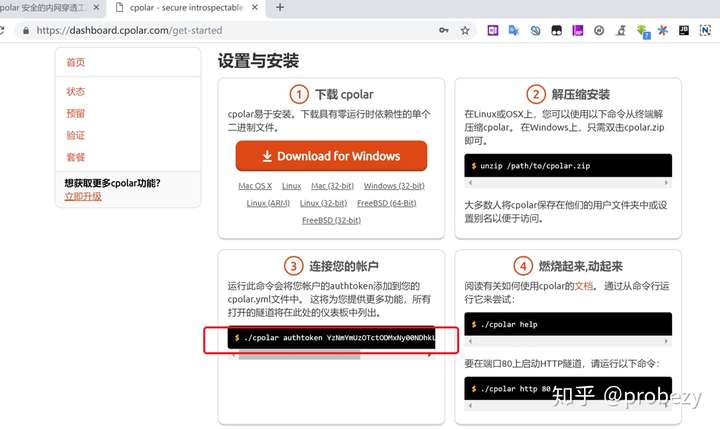Click the purple notebook extension icon
Screen dimensions: 720x429
[x=578, y=30]
